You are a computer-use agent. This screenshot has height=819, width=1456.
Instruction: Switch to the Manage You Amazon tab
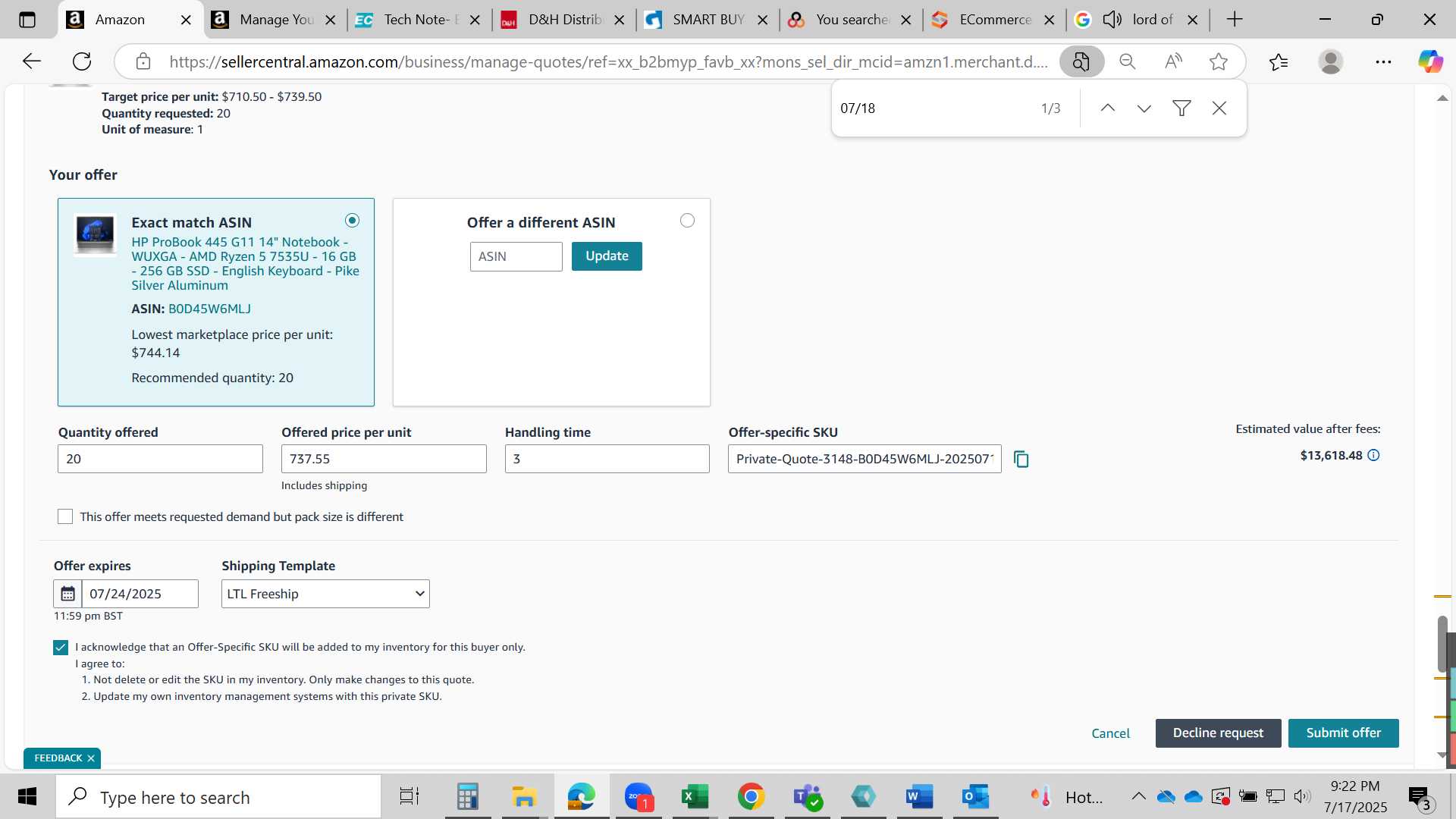(276, 20)
